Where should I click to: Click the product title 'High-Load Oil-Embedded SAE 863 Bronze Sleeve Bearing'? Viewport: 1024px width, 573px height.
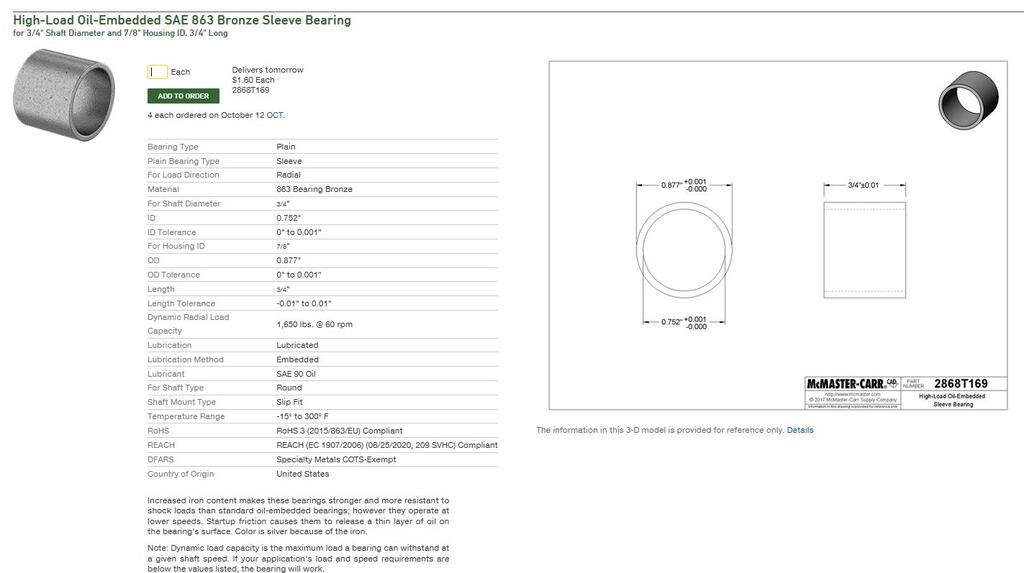tap(182, 20)
